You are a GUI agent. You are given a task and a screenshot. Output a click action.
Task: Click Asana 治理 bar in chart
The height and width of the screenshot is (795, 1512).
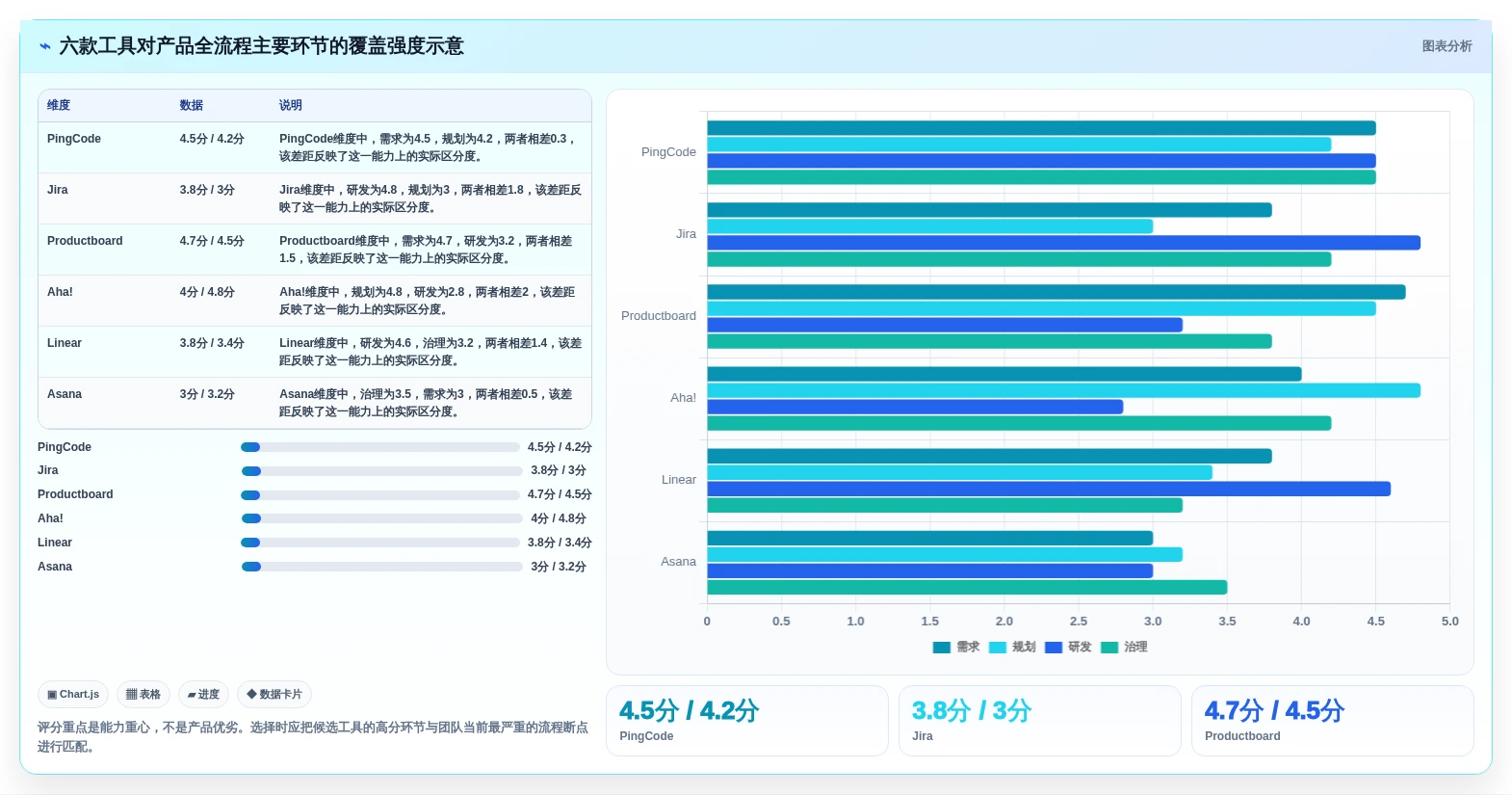coord(967,587)
